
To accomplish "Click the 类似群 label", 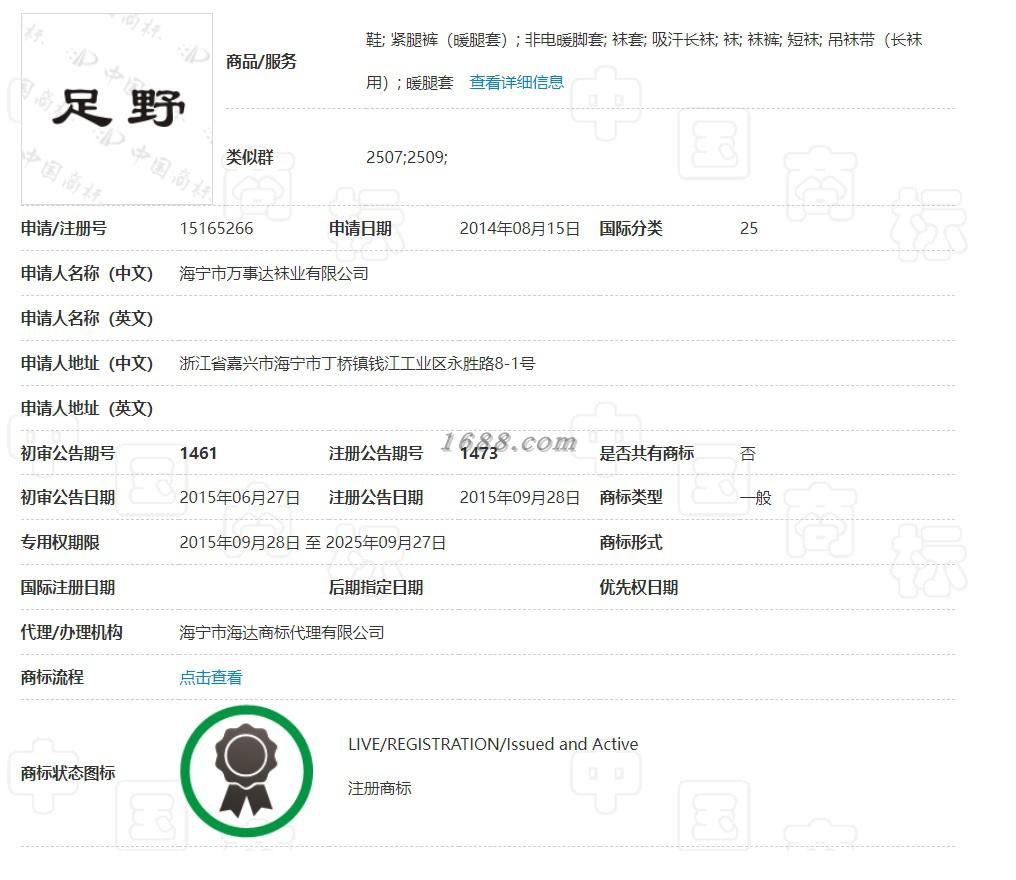I will pos(249,157).
